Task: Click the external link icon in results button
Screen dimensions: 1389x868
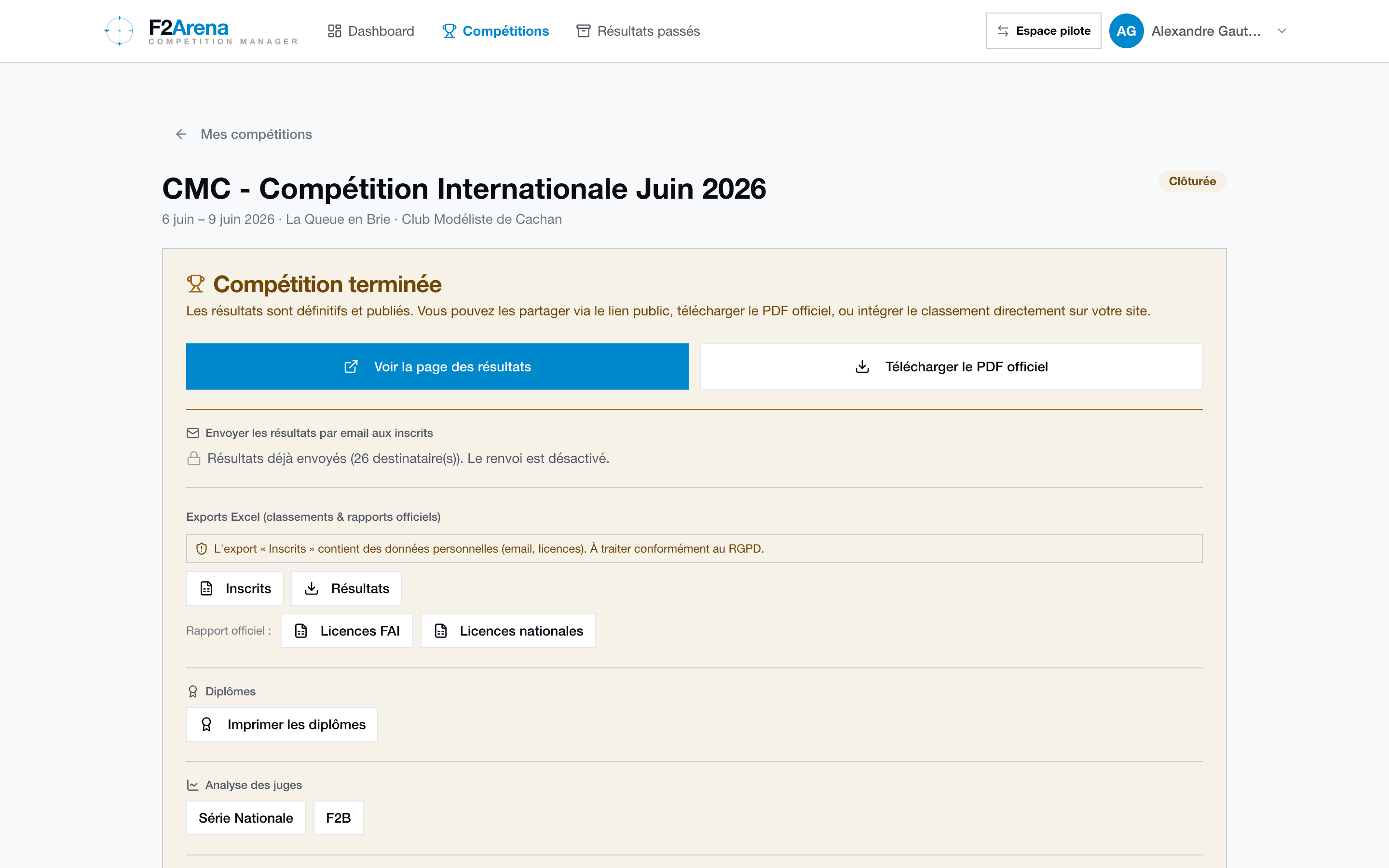Action: pyautogui.click(x=351, y=366)
